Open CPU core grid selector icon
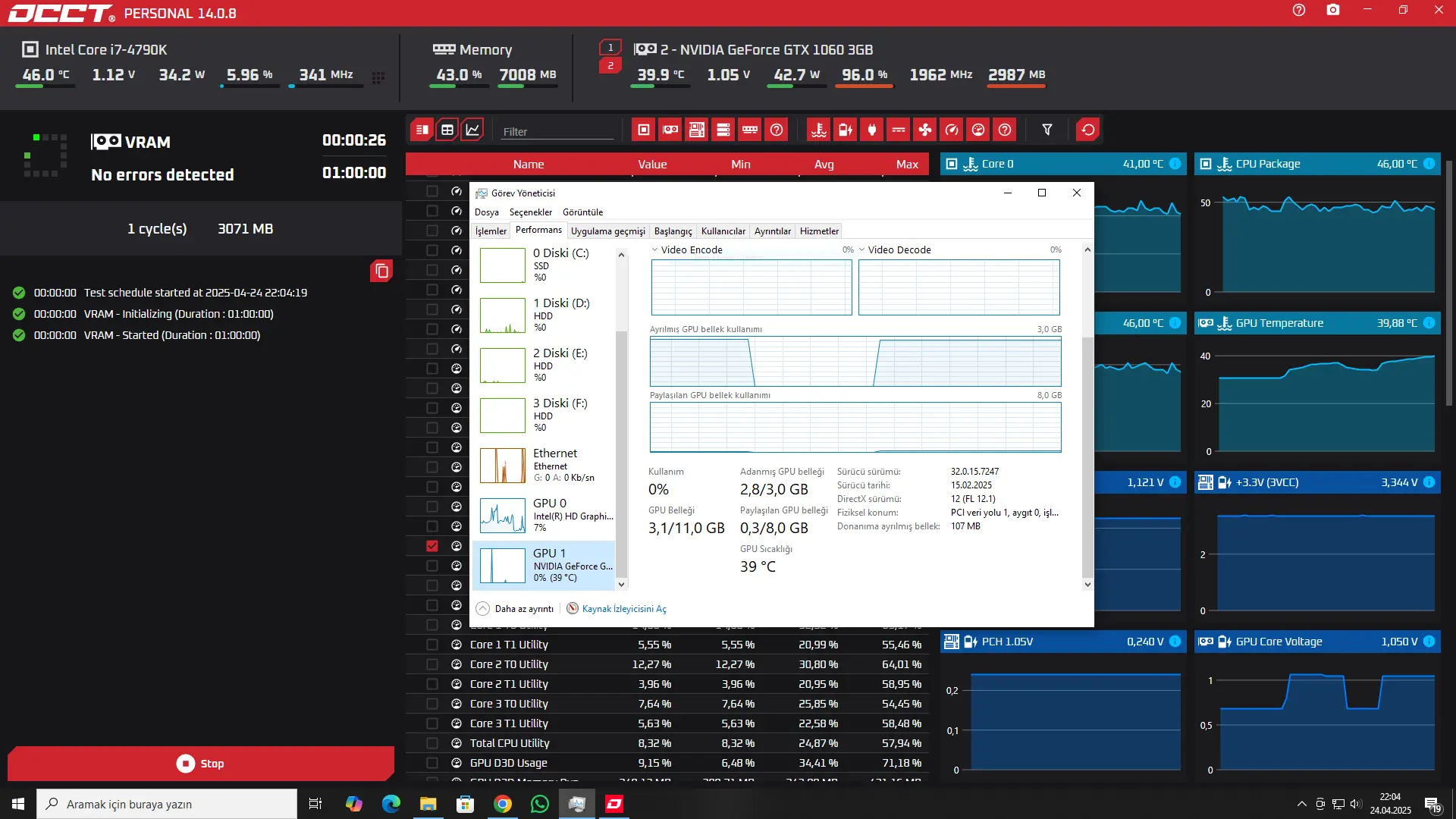 pyautogui.click(x=378, y=77)
